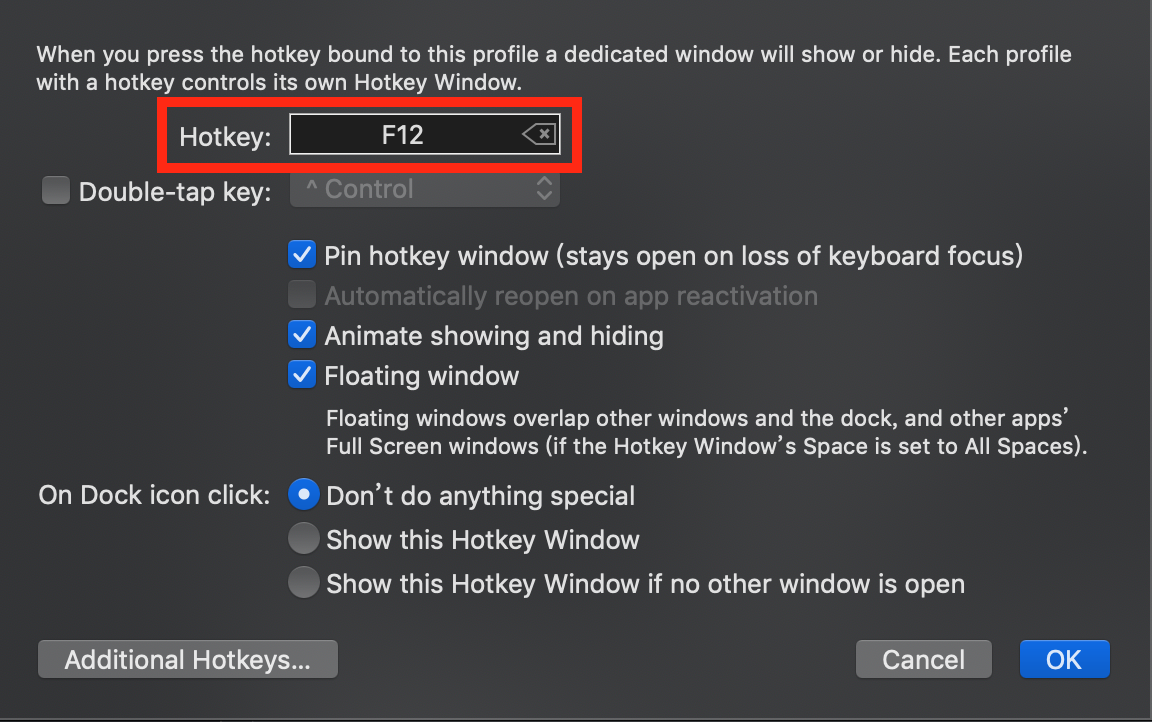
Task: Choose 'Show this Hotkey Window'
Action: coord(303,538)
